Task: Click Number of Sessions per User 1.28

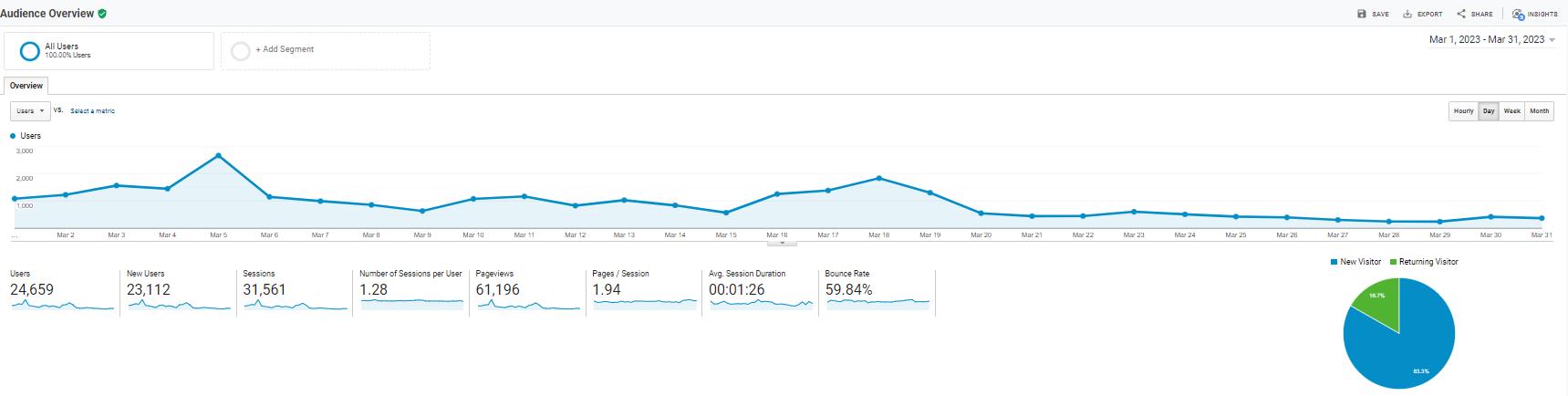Action: coord(411,291)
